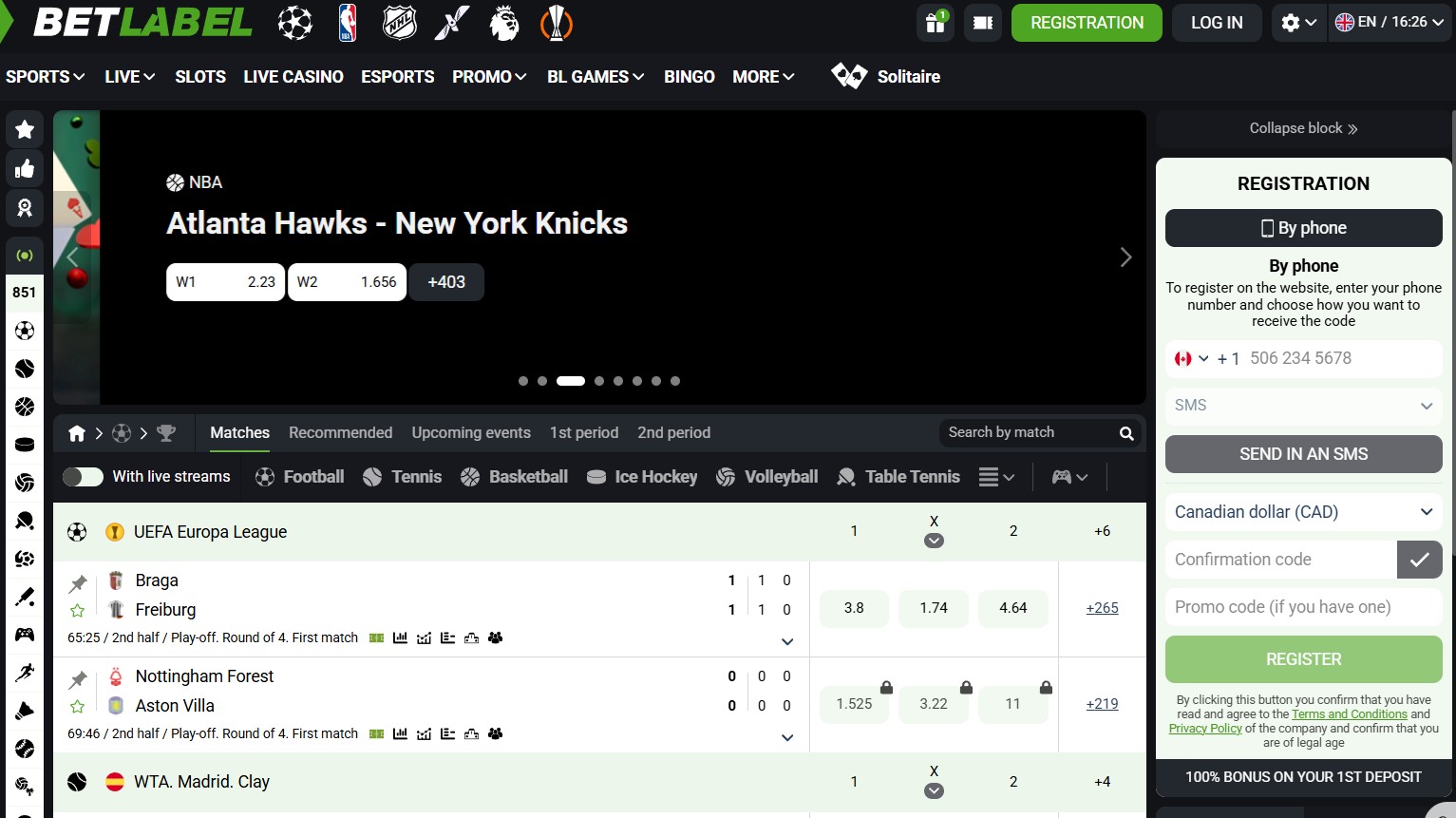Open the settings gear dropdown
Screen dimensions: 1456x818
(x=1298, y=23)
